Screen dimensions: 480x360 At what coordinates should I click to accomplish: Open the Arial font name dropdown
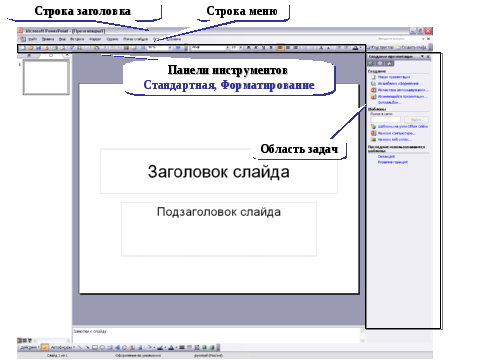(x=228, y=48)
